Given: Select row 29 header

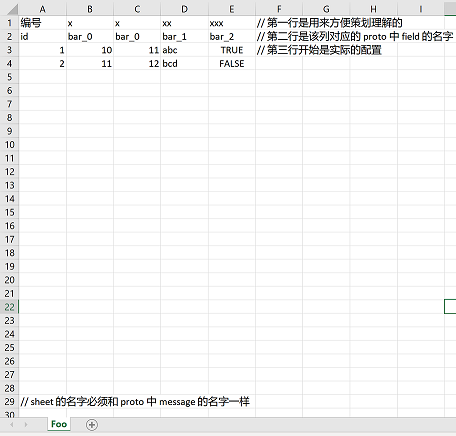Looking at the screenshot, I should click(9, 402).
